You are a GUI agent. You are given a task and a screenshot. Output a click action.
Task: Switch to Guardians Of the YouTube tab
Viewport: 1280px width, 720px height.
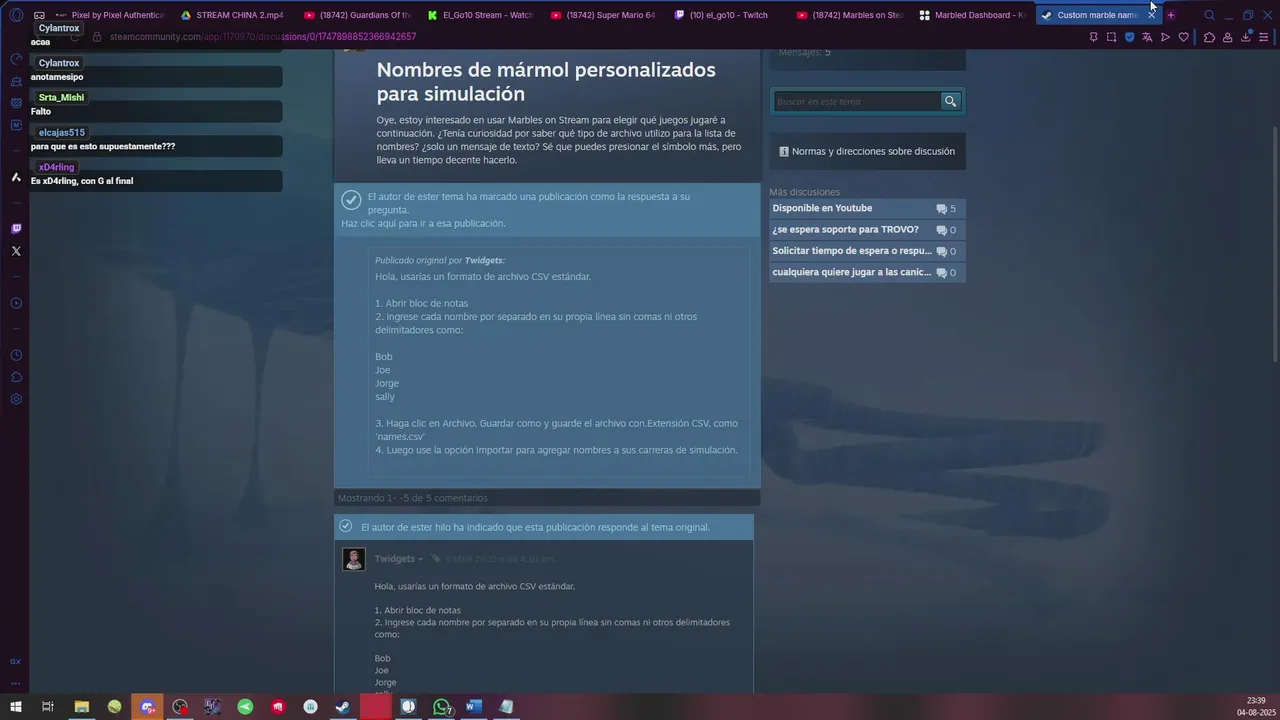(356, 15)
